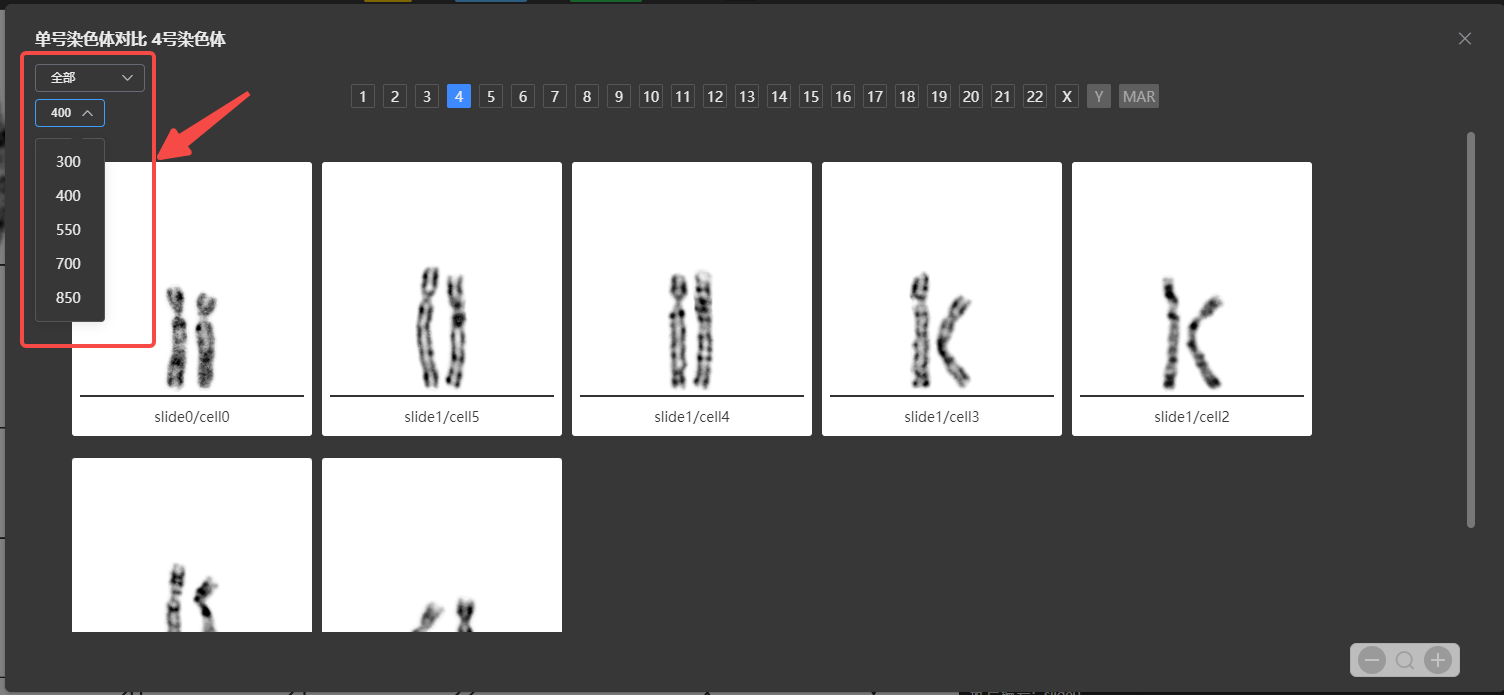Image resolution: width=1504 pixels, height=695 pixels.
Task: Close the chromosome comparison dialog
Action: pyautogui.click(x=1464, y=39)
